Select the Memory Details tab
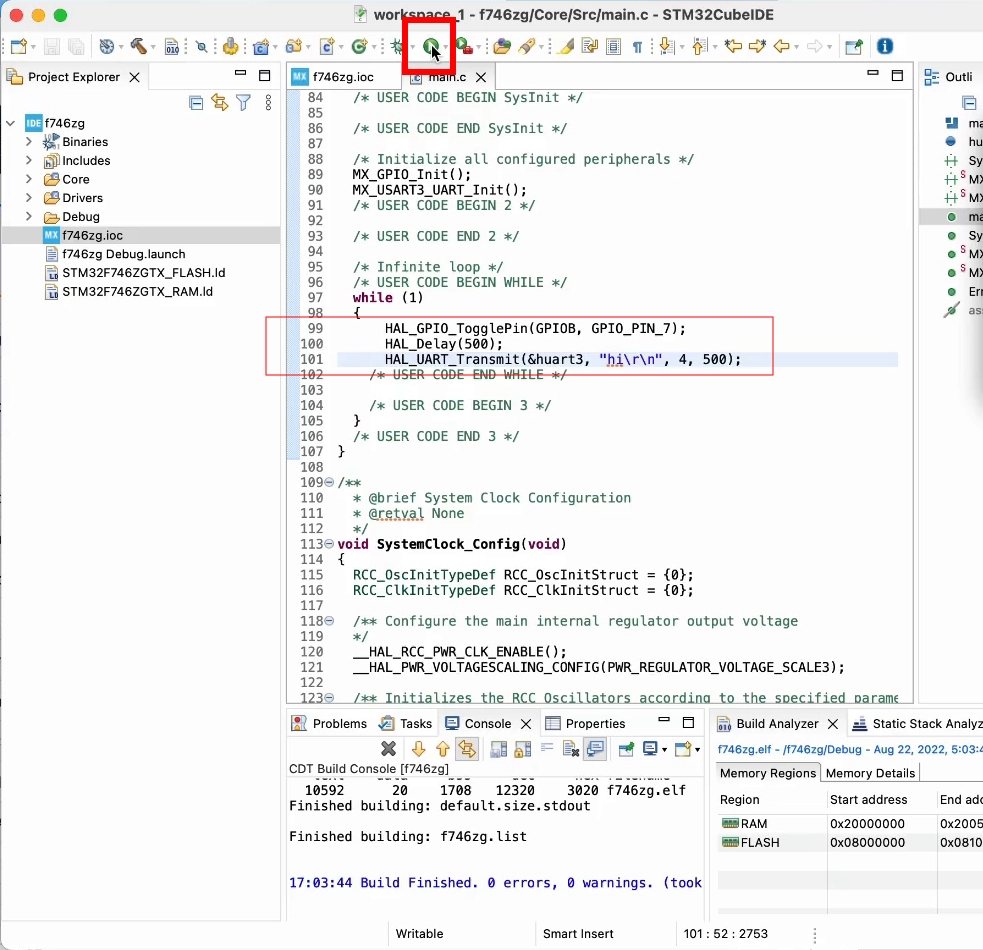 pos(870,773)
